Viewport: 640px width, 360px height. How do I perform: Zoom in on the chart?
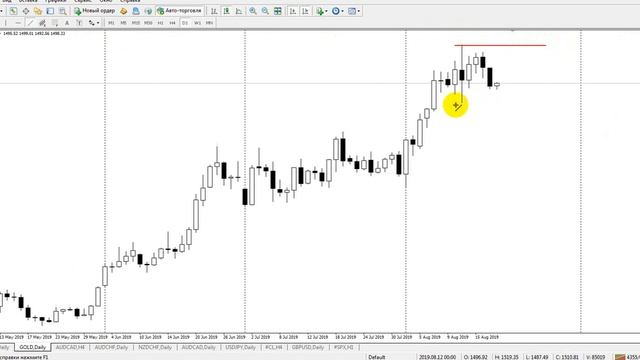click(x=253, y=11)
